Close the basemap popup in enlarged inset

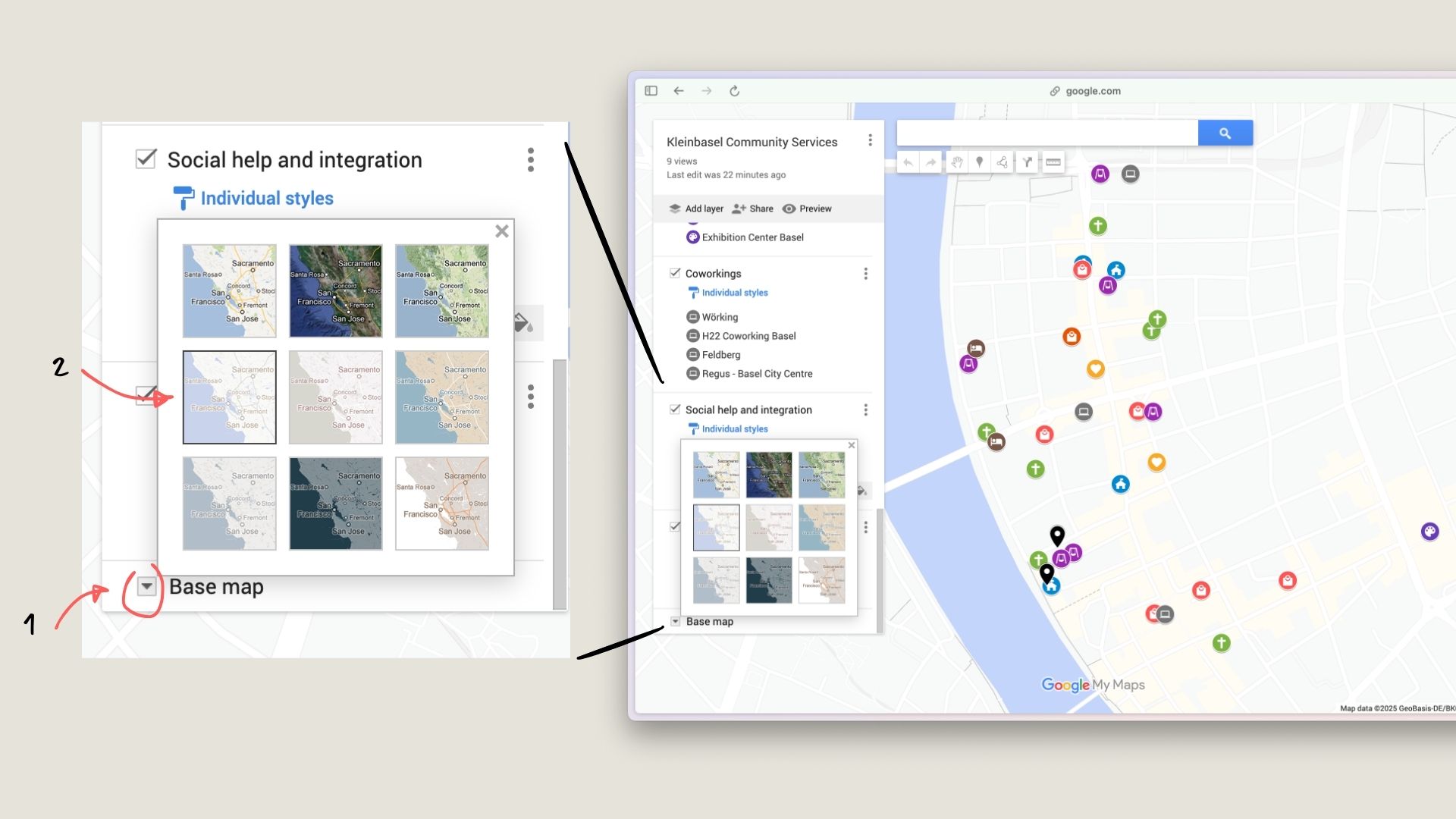(502, 231)
